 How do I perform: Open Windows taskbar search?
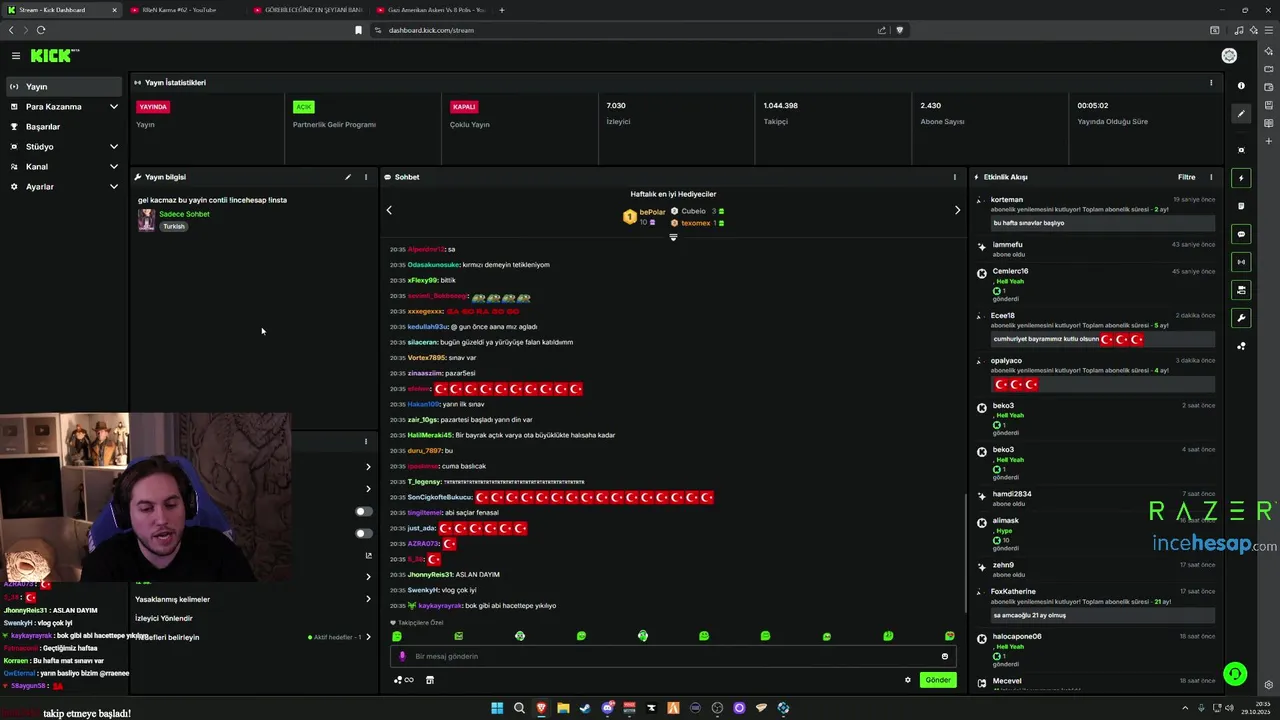pos(519,708)
